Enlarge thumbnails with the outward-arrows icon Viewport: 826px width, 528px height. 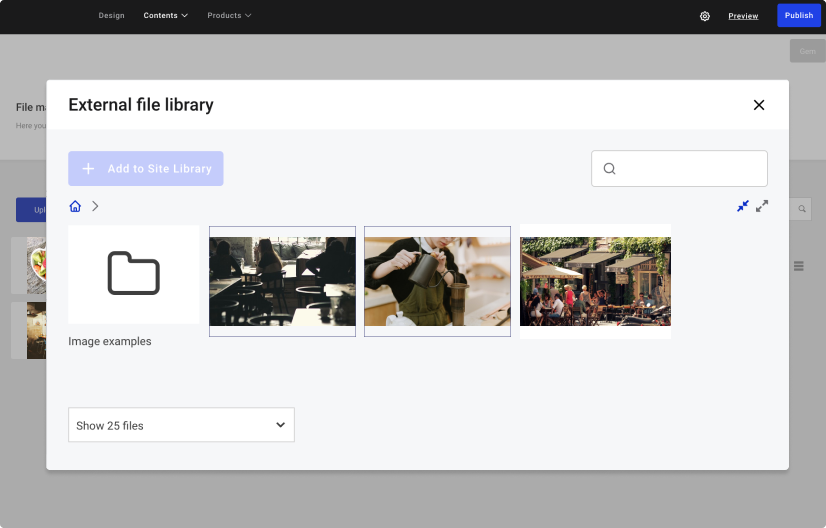pyautogui.click(x=762, y=206)
